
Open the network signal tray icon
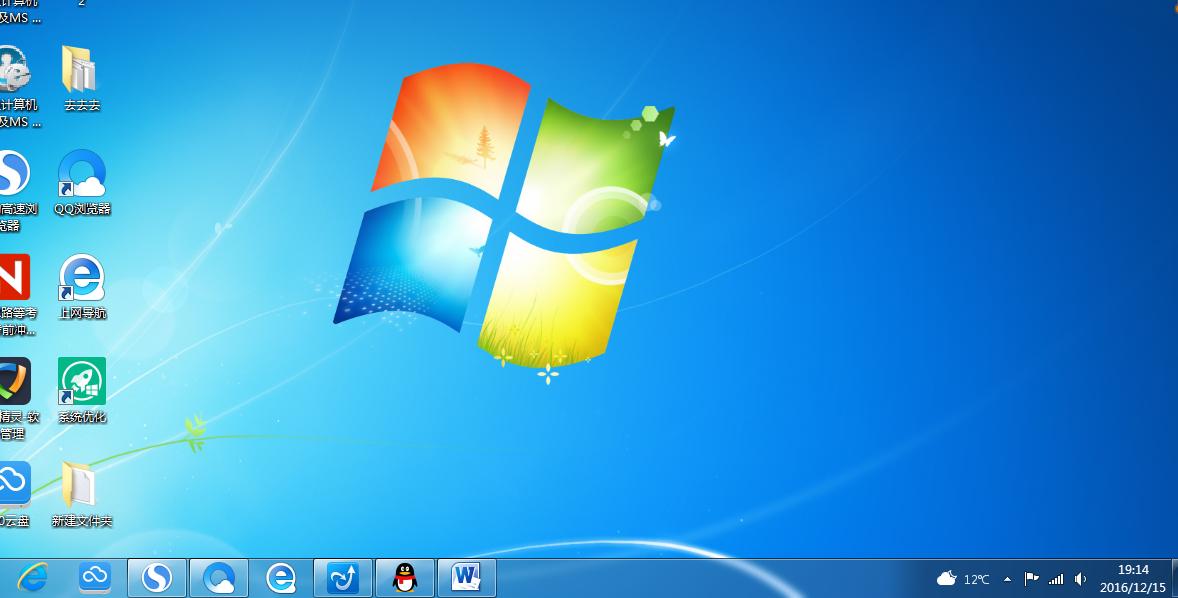click(x=1056, y=579)
